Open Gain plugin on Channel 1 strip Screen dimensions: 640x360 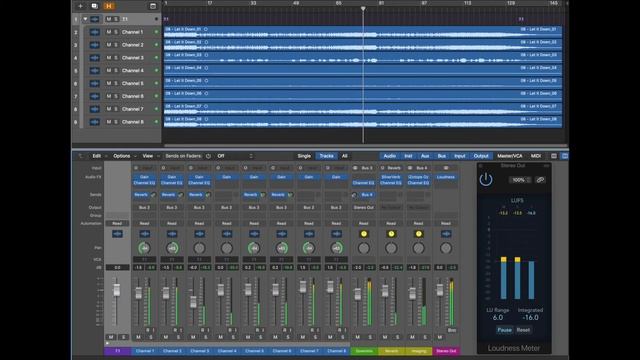click(144, 177)
